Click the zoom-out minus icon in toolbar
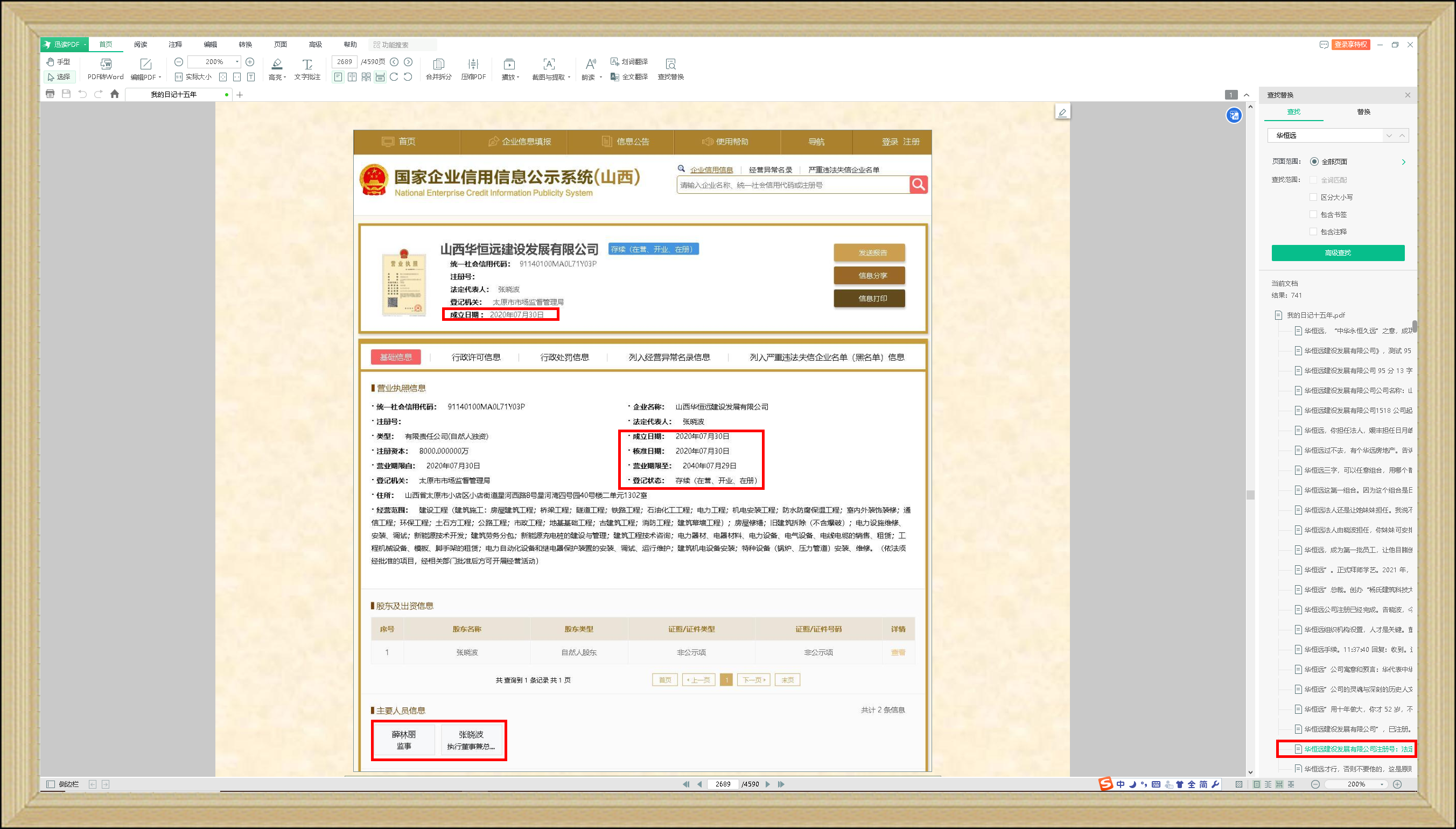This screenshot has height=829, width=1456. point(179,61)
